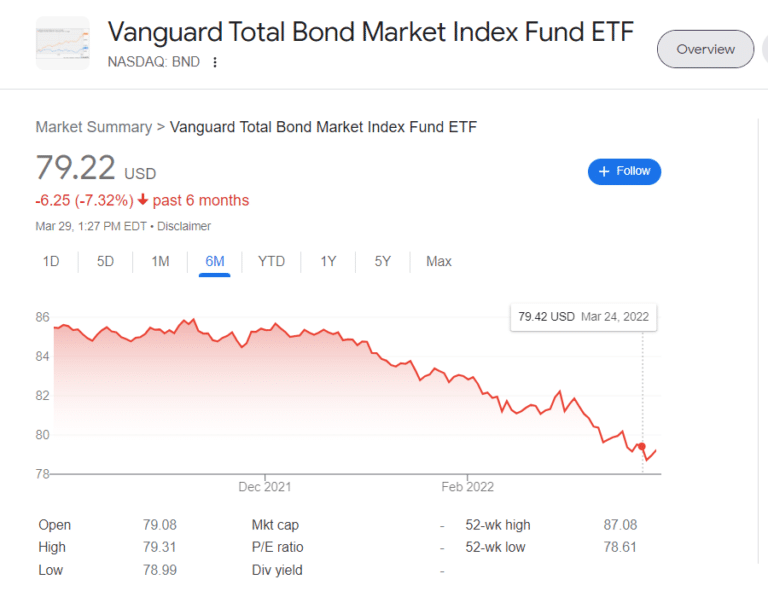Viewport: 768px width, 597px height.
Task: Click the Dec 2021 axis label
Action: point(265,487)
